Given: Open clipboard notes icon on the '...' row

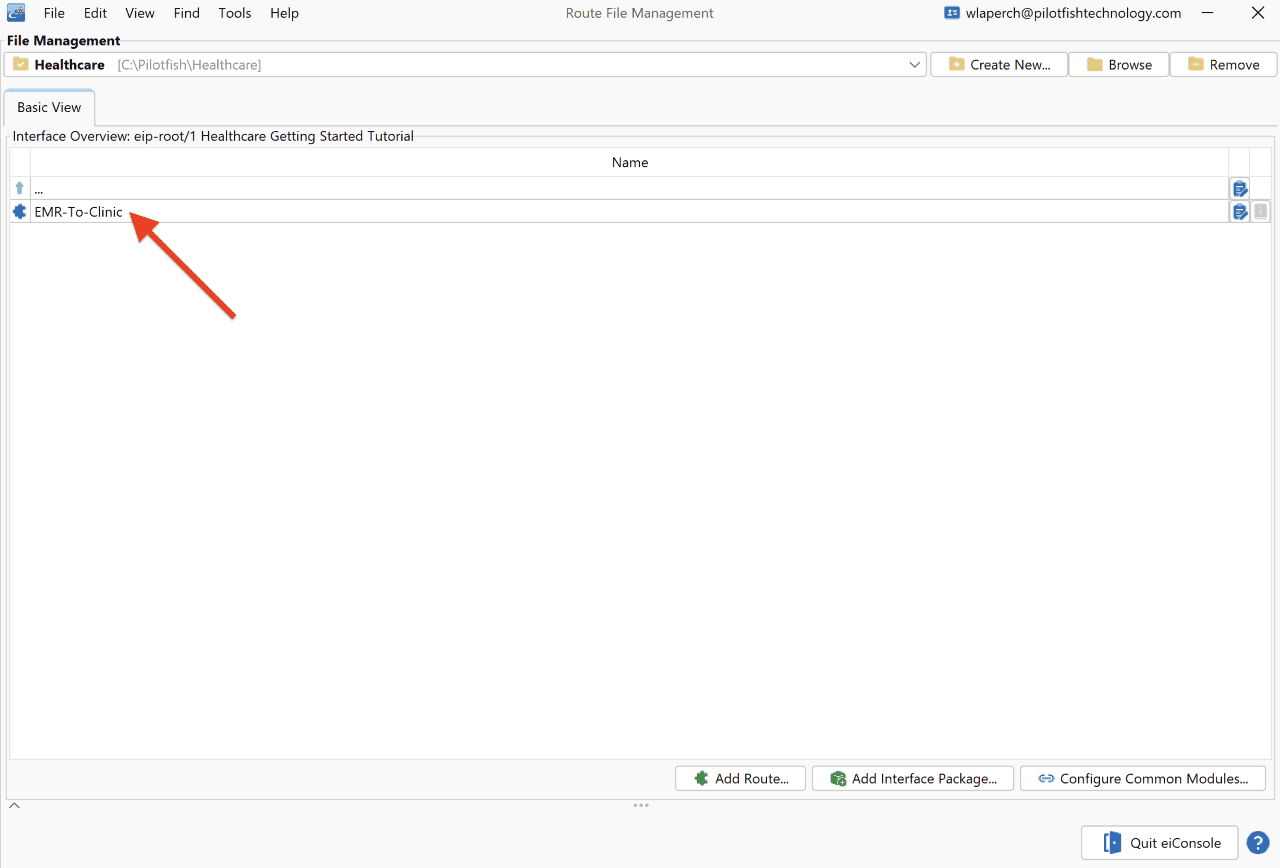Looking at the screenshot, I should [1240, 188].
